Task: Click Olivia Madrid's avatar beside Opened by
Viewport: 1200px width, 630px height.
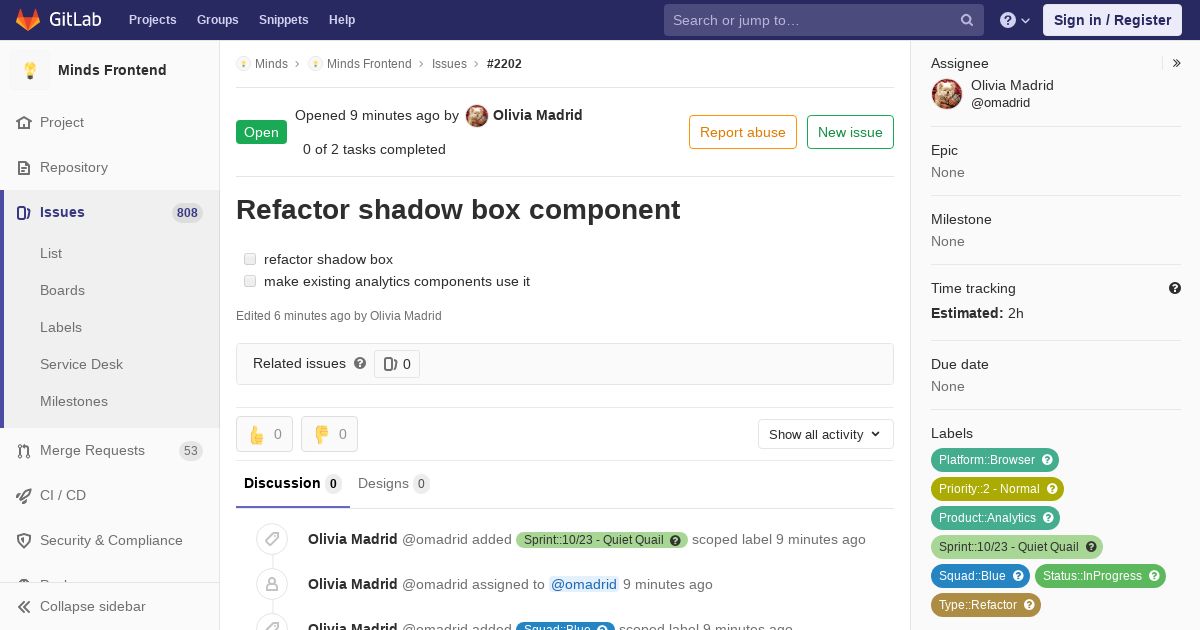Action: tap(477, 116)
